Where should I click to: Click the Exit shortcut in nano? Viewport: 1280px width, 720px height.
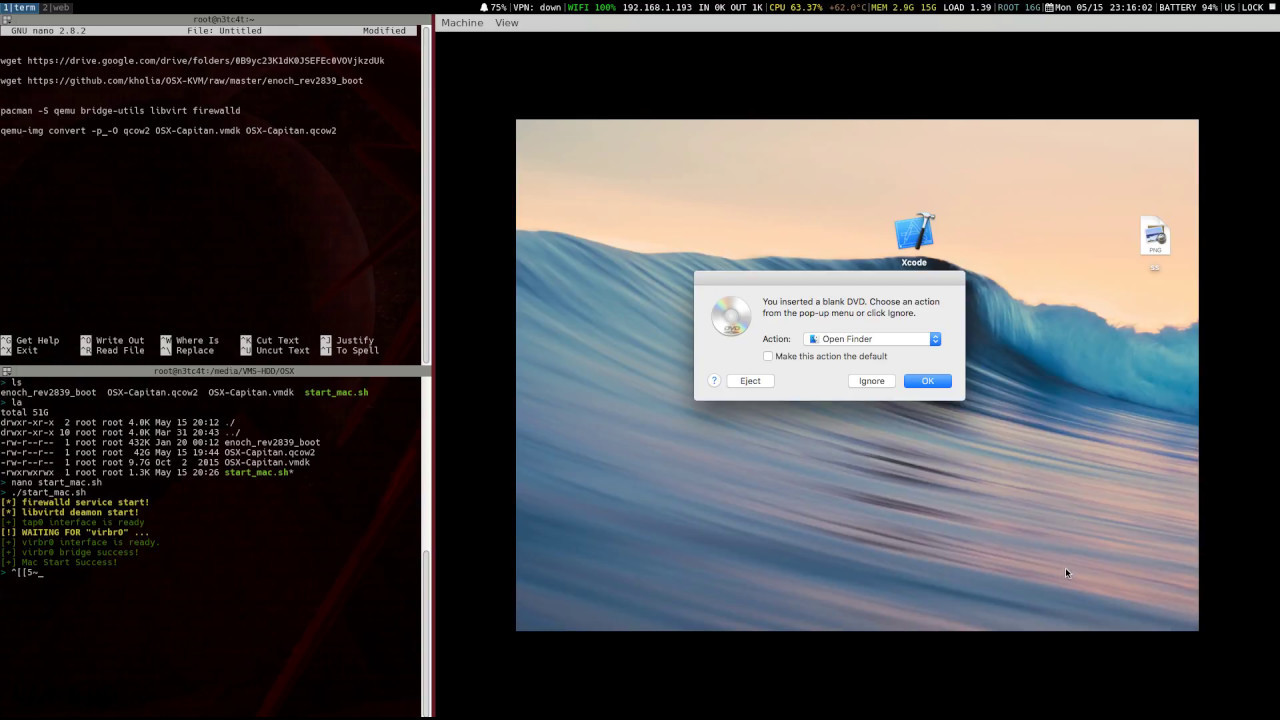tap(19, 351)
